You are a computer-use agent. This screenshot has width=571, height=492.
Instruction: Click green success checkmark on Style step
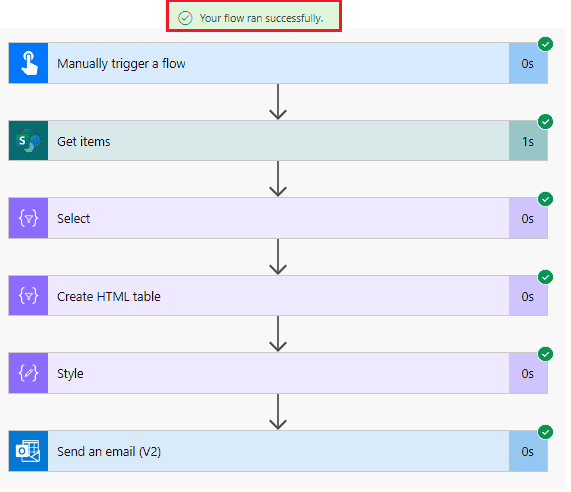[545, 354]
